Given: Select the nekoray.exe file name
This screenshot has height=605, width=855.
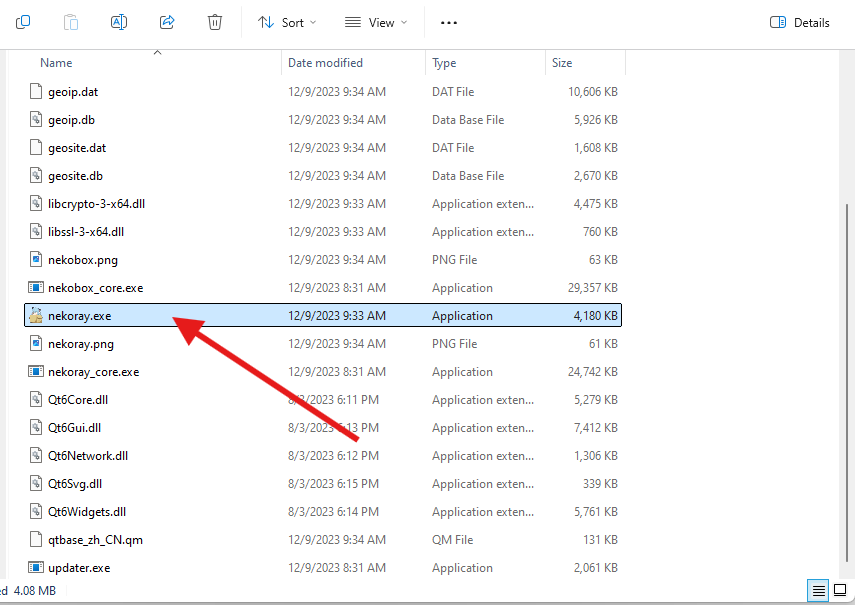Looking at the screenshot, I should coord(80,316).
